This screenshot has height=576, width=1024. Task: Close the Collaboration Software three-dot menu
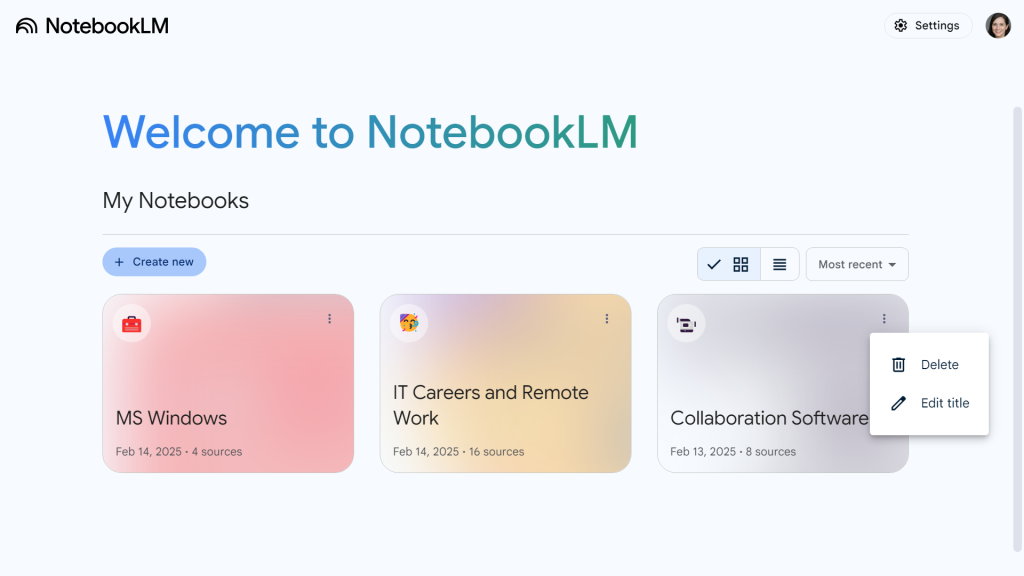[x=884, y=319]
